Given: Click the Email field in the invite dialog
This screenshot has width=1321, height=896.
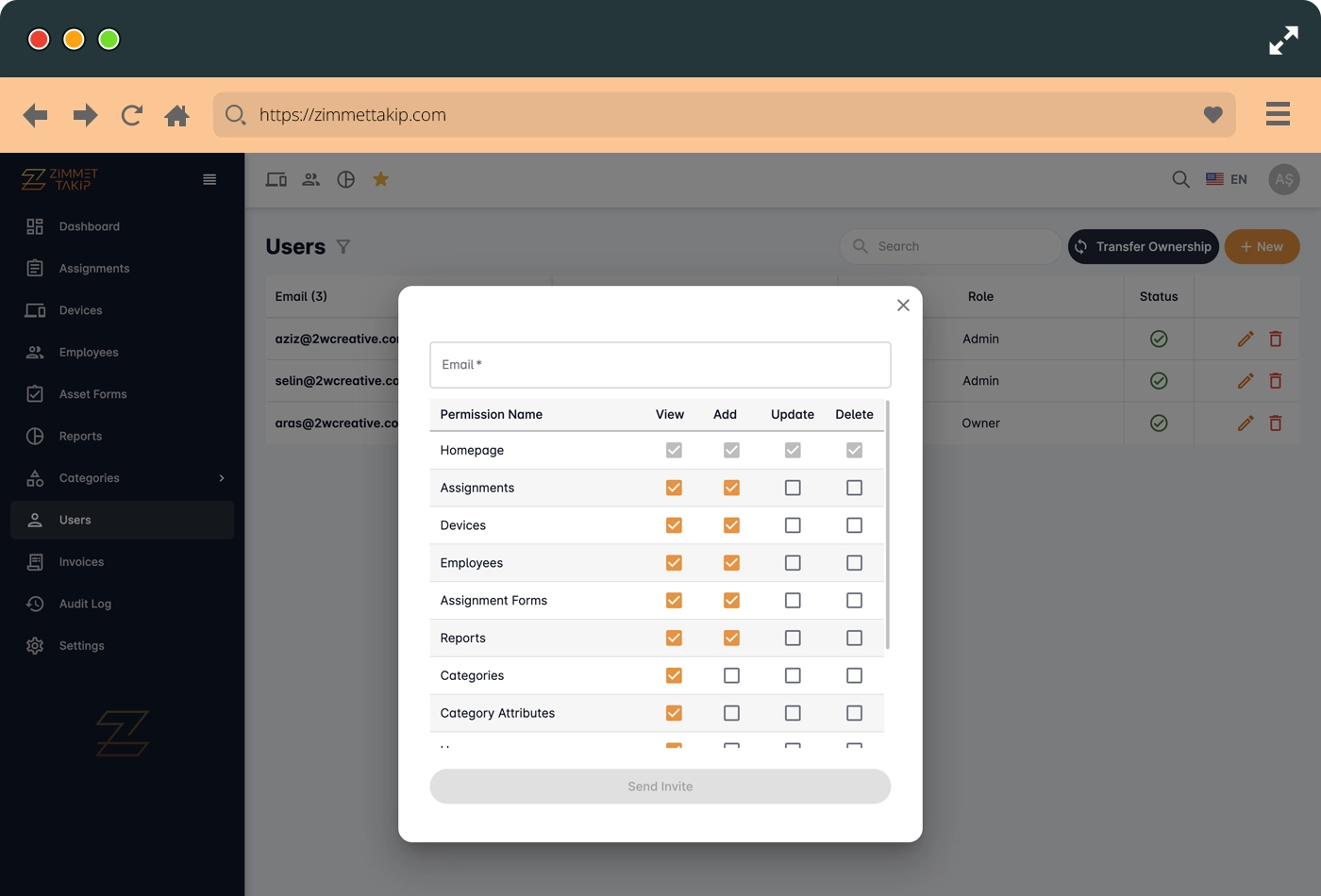Looking at the screenshot, I should (x=660, y=365).
